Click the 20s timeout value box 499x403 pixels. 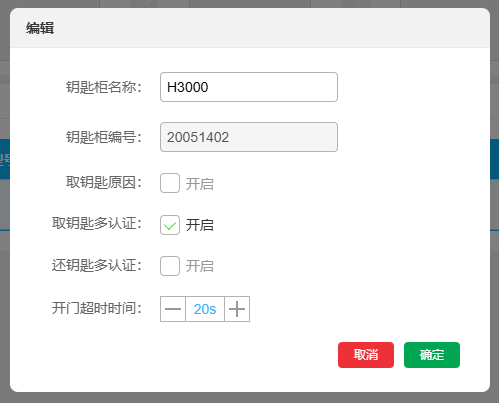point(205,309)
